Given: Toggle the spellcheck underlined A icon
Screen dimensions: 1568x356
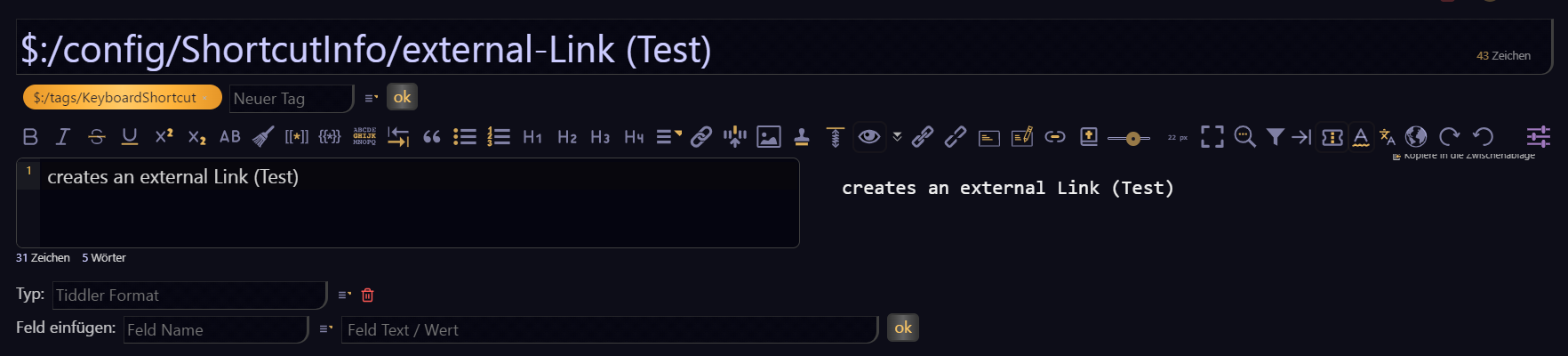Looking at the screenshot, I should 1361,137.
